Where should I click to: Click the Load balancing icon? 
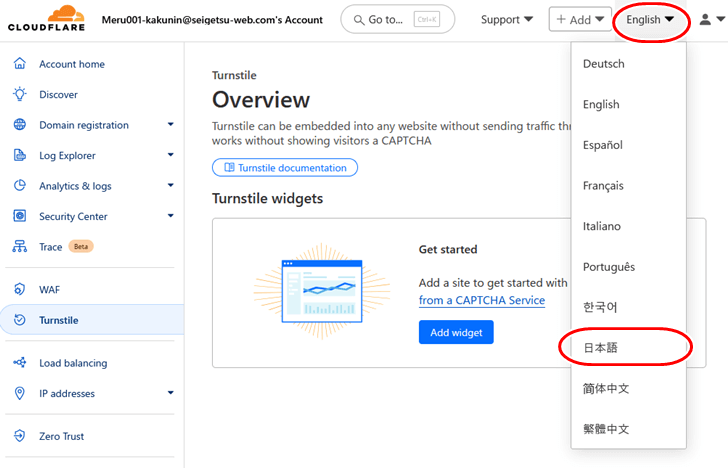point(20,362)
